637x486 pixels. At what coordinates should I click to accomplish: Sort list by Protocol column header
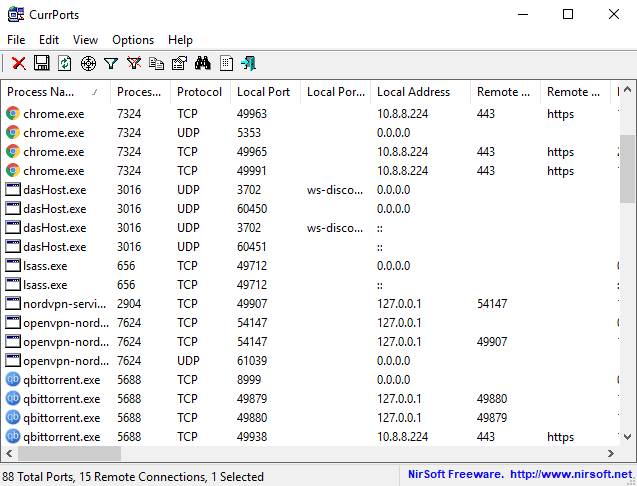200,92
